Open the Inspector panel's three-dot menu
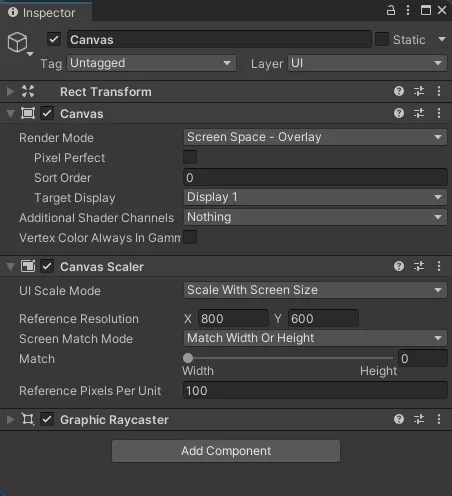Viewport: 452px width, 496px height. (408, 10)
